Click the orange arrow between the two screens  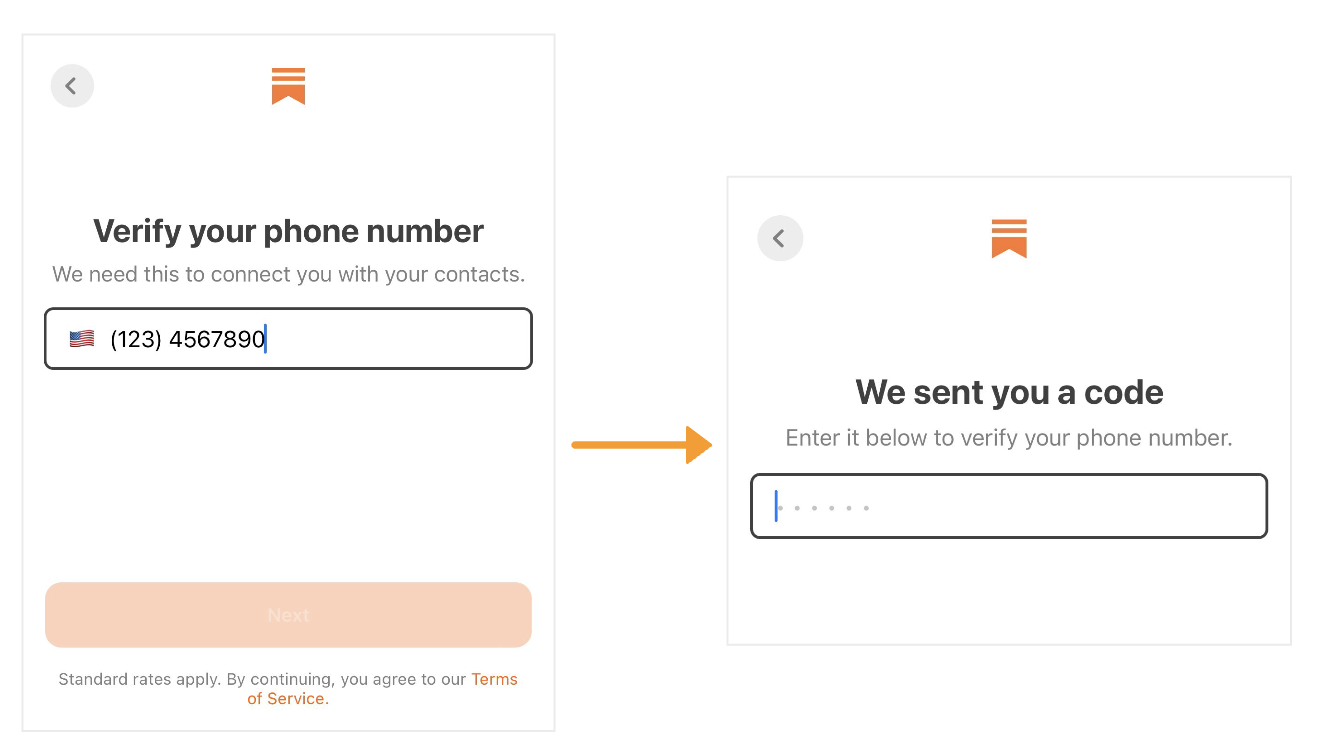642,445
